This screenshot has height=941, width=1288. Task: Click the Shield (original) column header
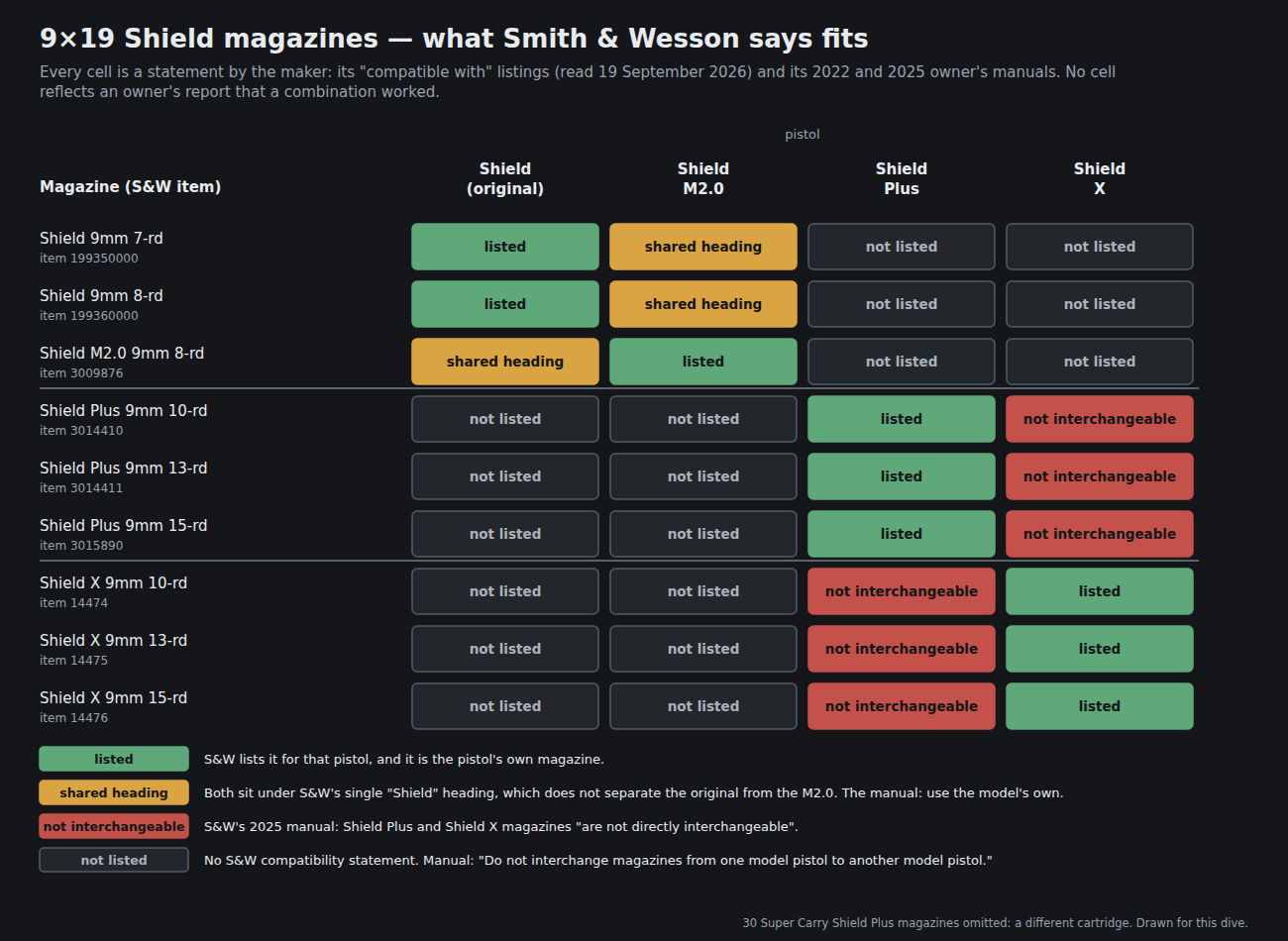tap(505, 179)
